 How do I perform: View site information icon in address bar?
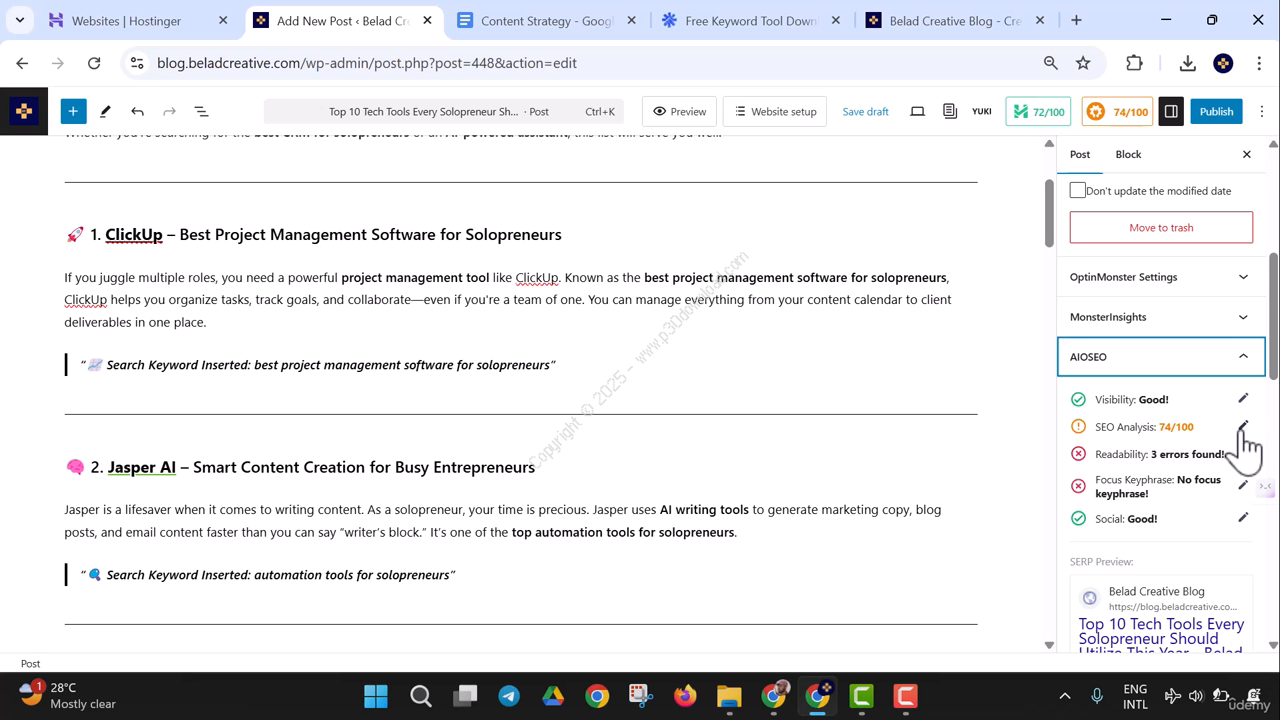pos(138,63)
